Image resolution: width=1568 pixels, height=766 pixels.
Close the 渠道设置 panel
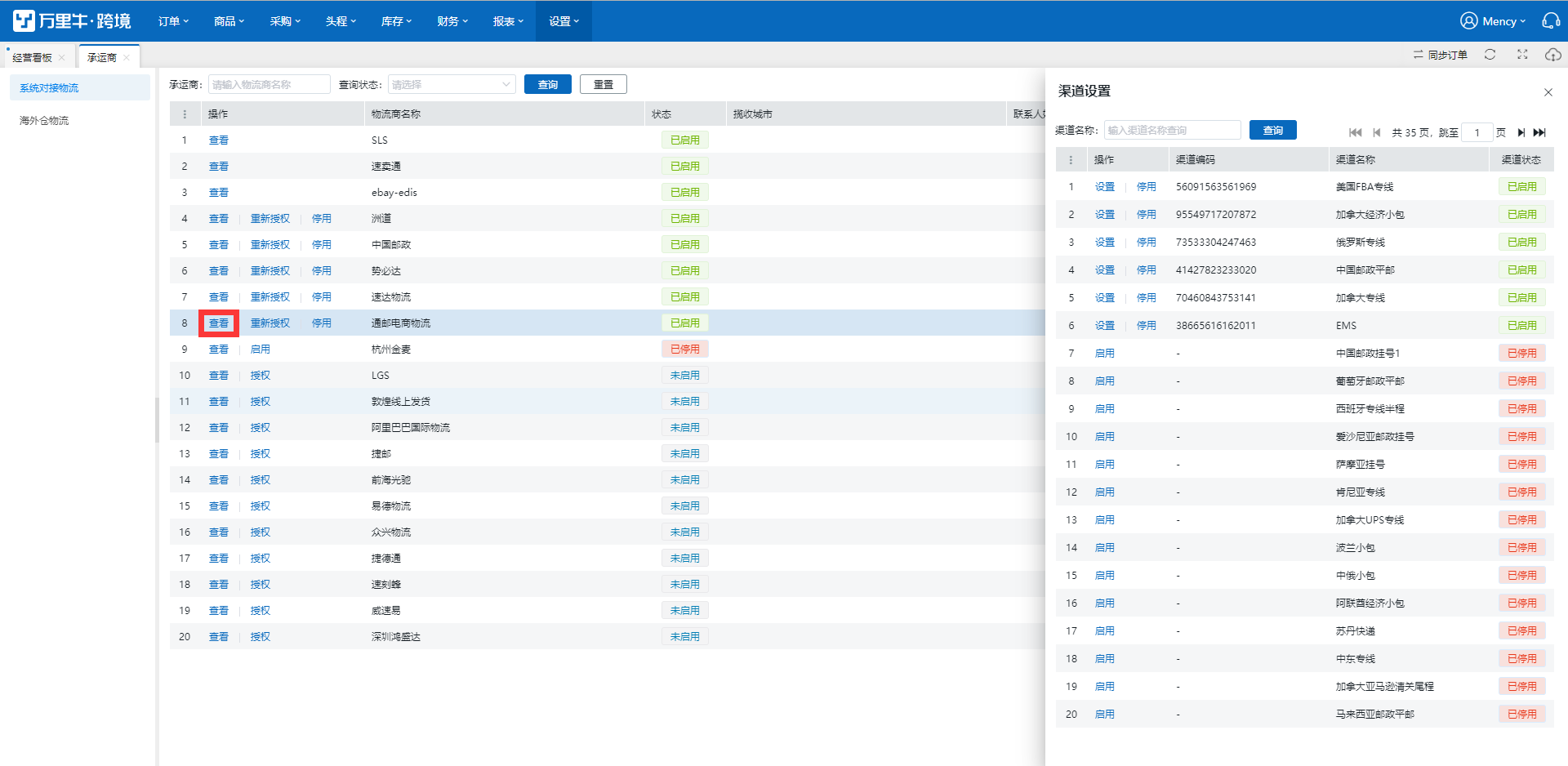[1548, 92]
